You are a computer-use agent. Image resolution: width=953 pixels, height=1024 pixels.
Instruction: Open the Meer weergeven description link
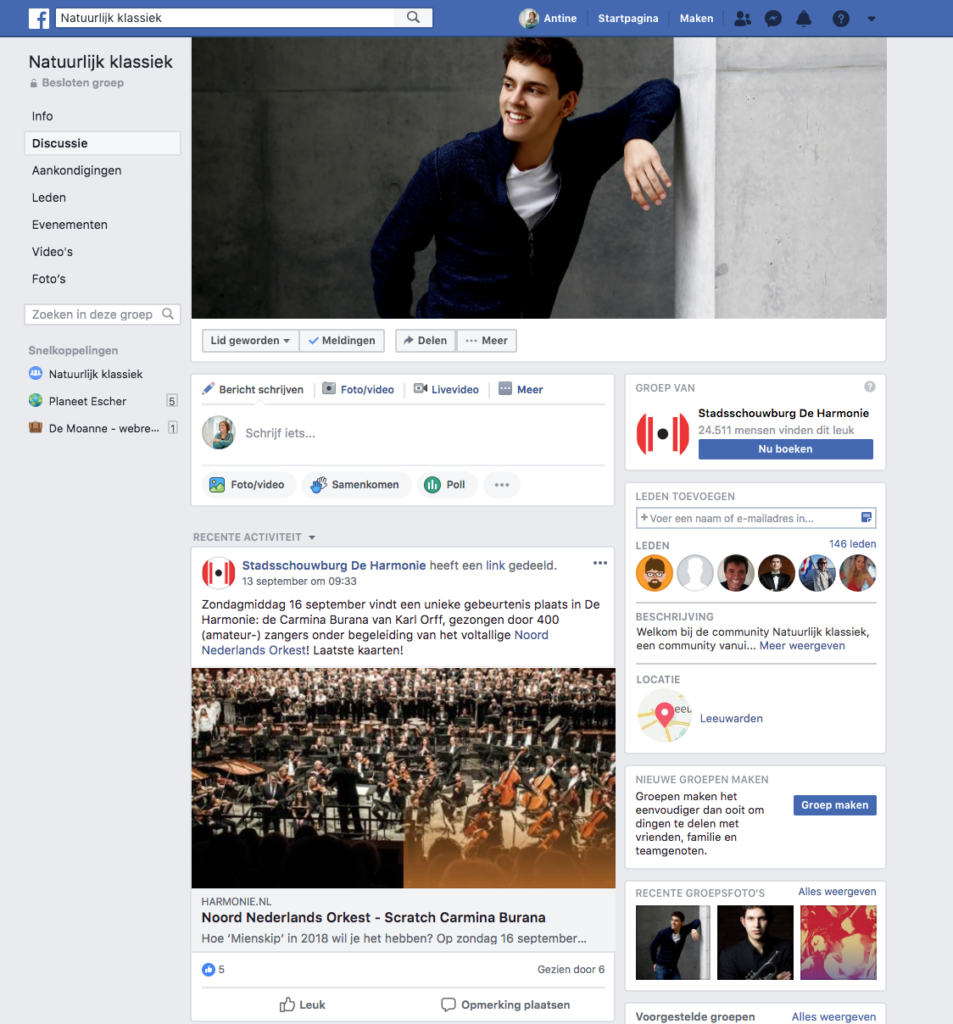click(x=802, y=646)
